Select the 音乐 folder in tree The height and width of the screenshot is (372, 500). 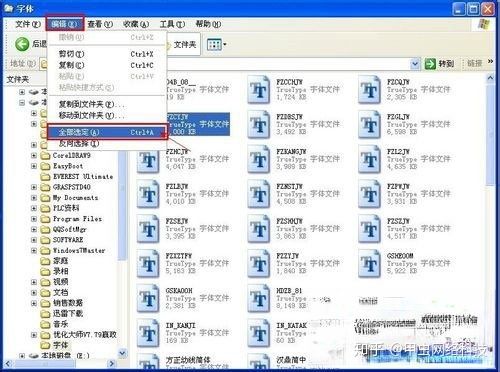(x=60, y=324)
